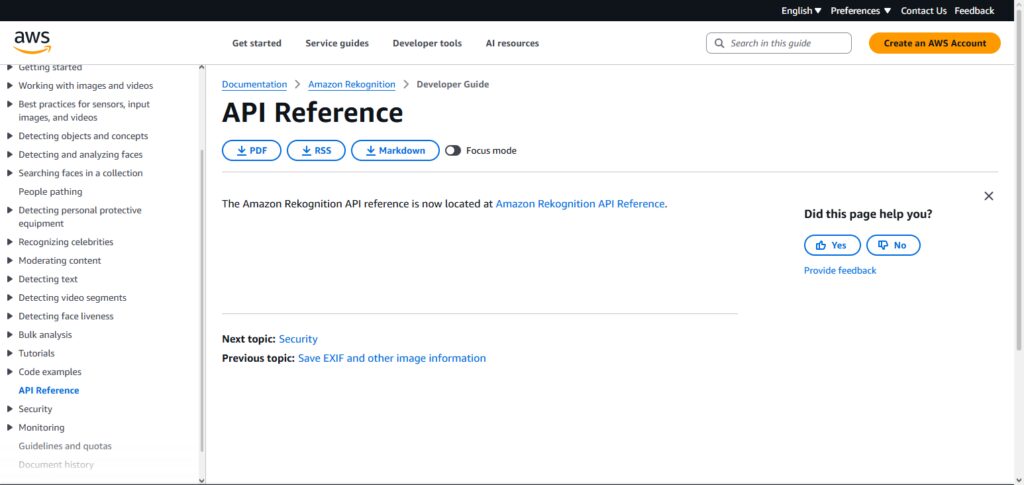The height and width of the screenshot is (485, 1024).
Task: Click sidebar scrollbar up arrow
Action: (201, 68)
